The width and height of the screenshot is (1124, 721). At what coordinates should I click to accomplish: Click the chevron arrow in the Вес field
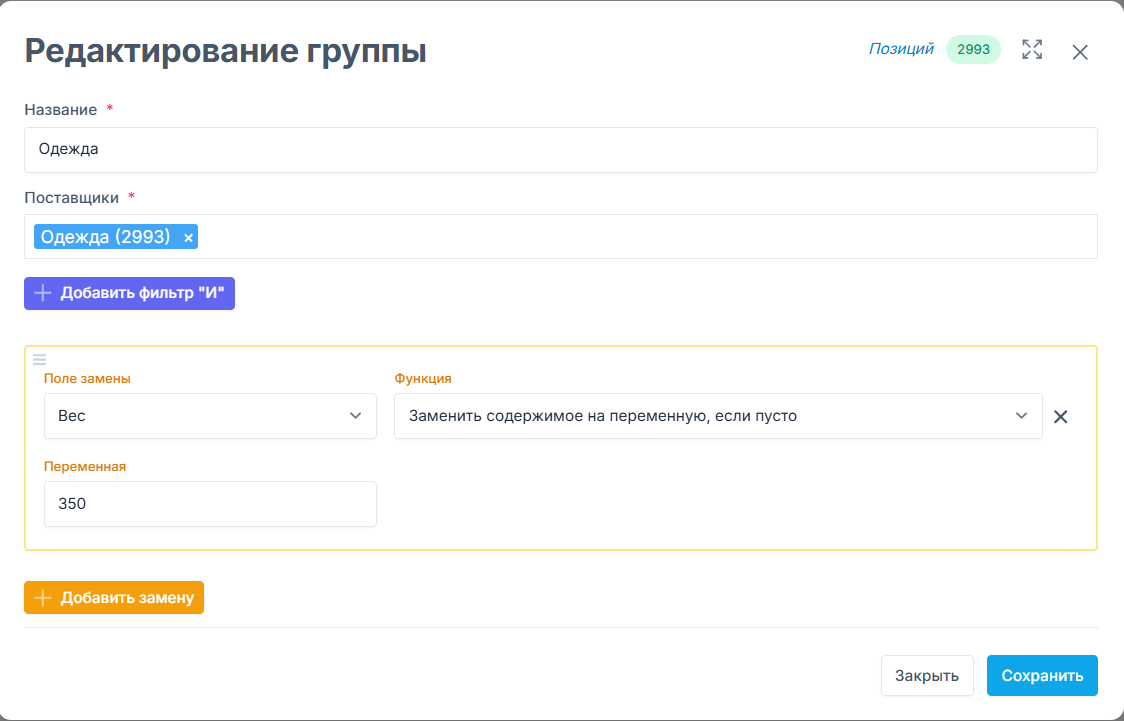pos(355,416)
